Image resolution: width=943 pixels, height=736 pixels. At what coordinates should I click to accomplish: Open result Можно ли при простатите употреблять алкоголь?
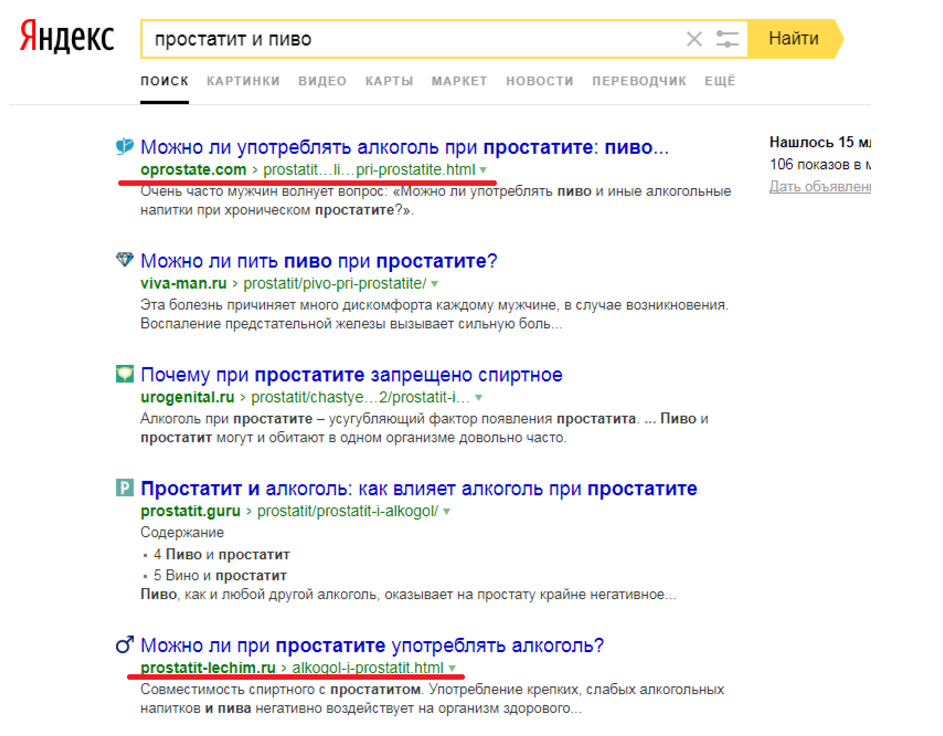[372, 645]
